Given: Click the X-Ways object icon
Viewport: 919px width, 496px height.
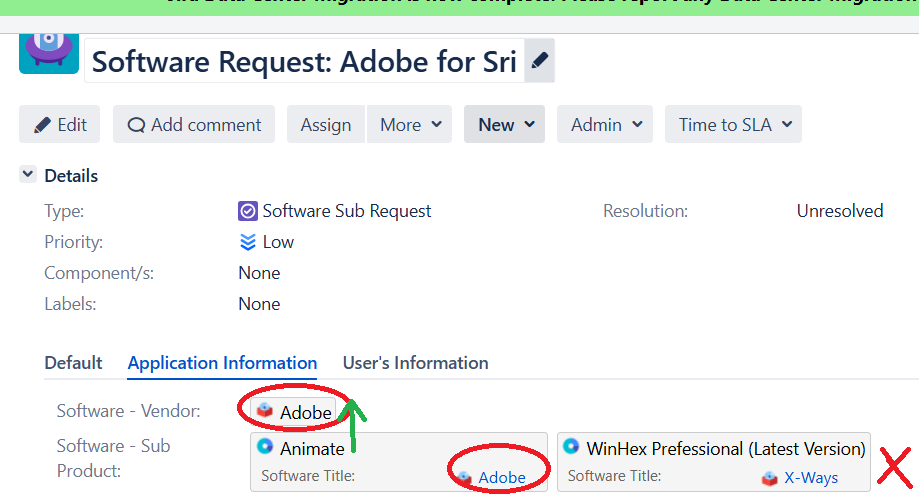Looking at the screenshot, I should [770, 478].
